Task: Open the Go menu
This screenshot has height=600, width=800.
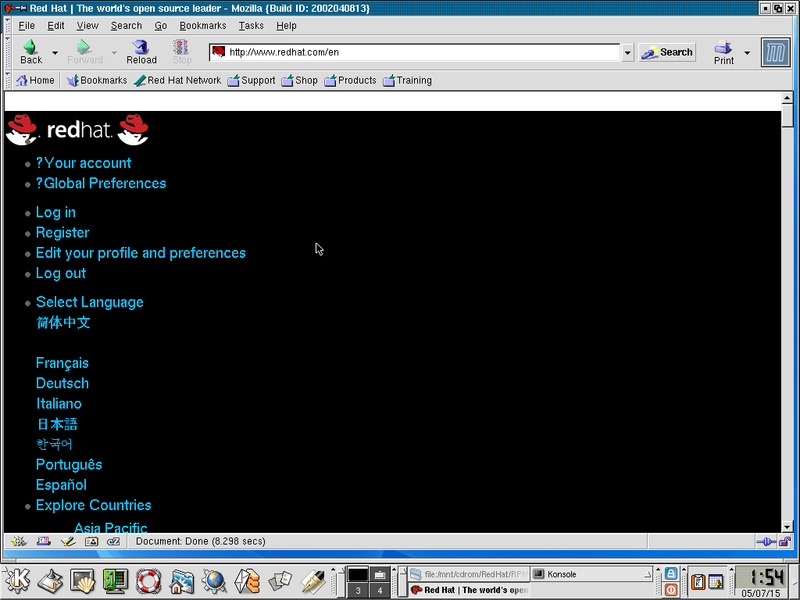Action: [x=161, y=26]
